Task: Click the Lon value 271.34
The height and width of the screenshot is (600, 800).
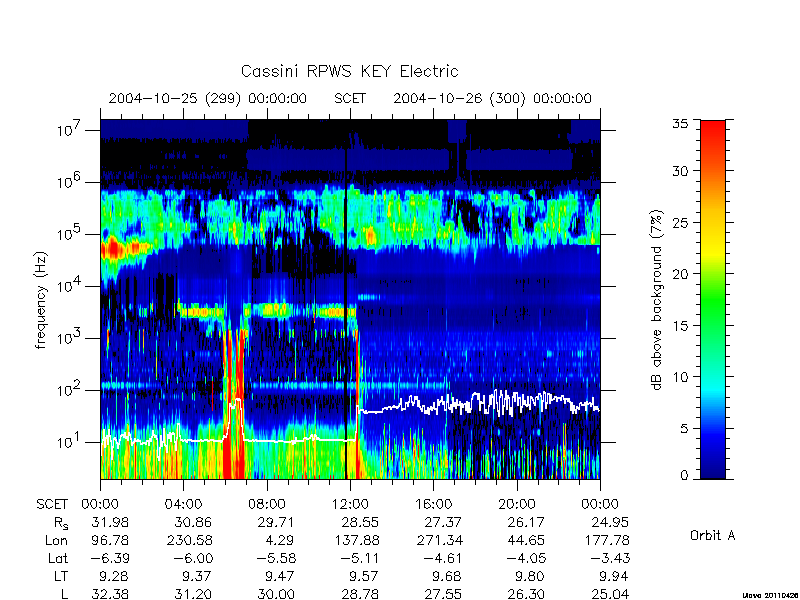Action: click(439, 540)
